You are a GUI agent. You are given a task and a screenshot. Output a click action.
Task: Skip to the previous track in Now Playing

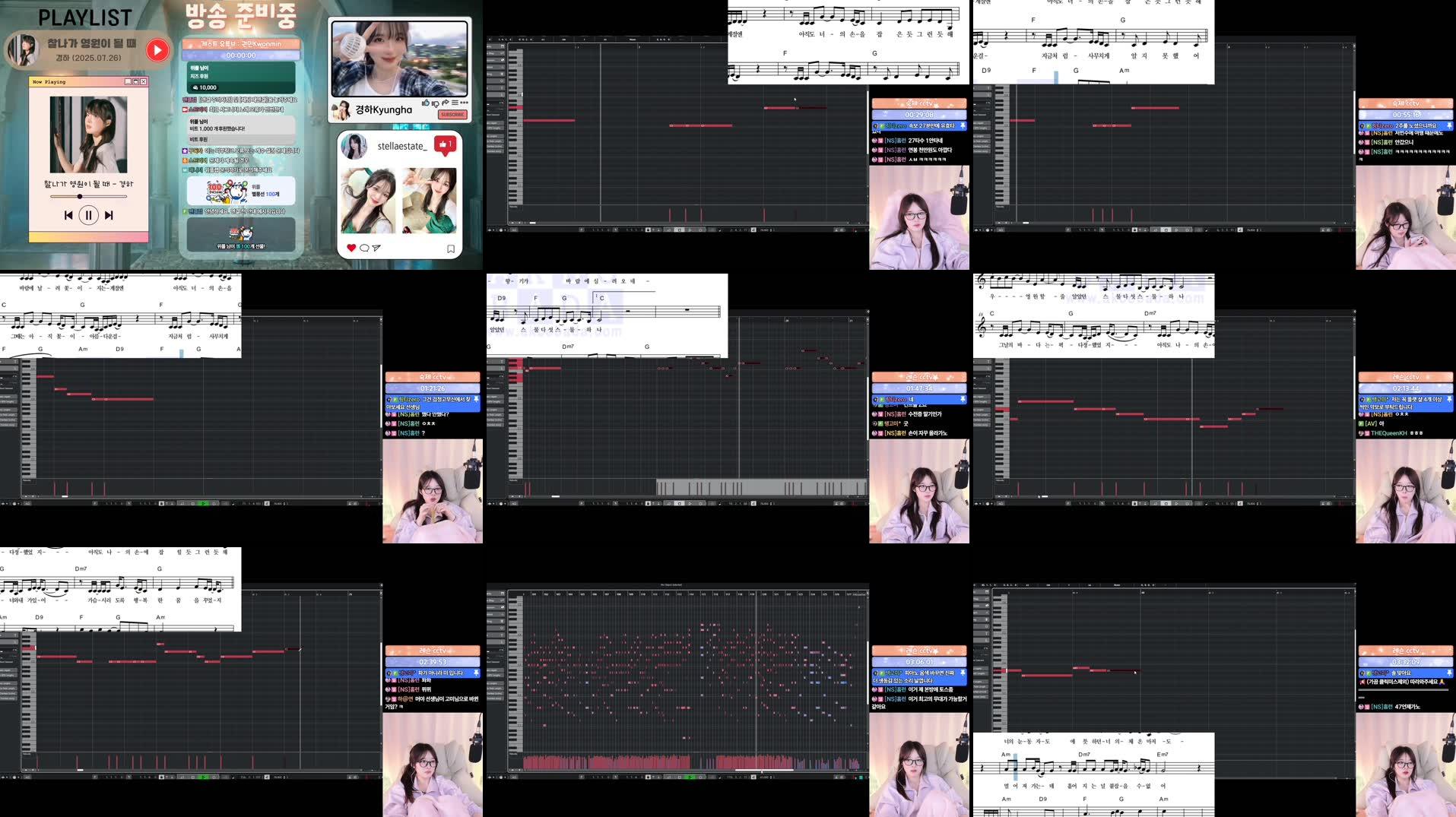(x=68, y=215)
